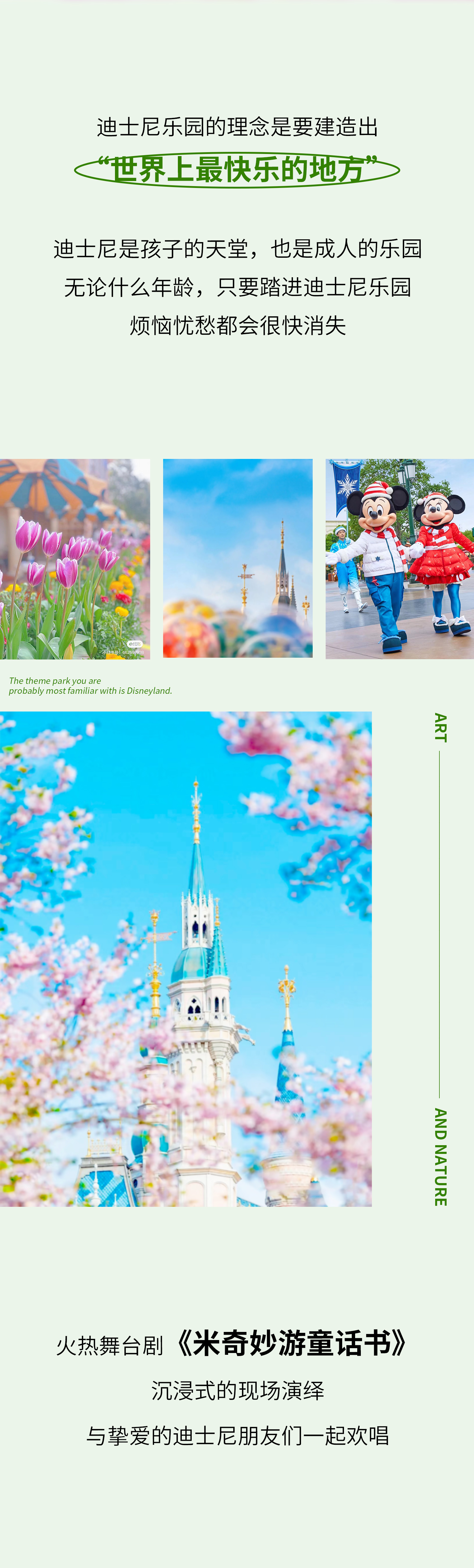Click the line 与挚爱的迪士尼朋友们一起欢唱

(x=238, y=1435)
